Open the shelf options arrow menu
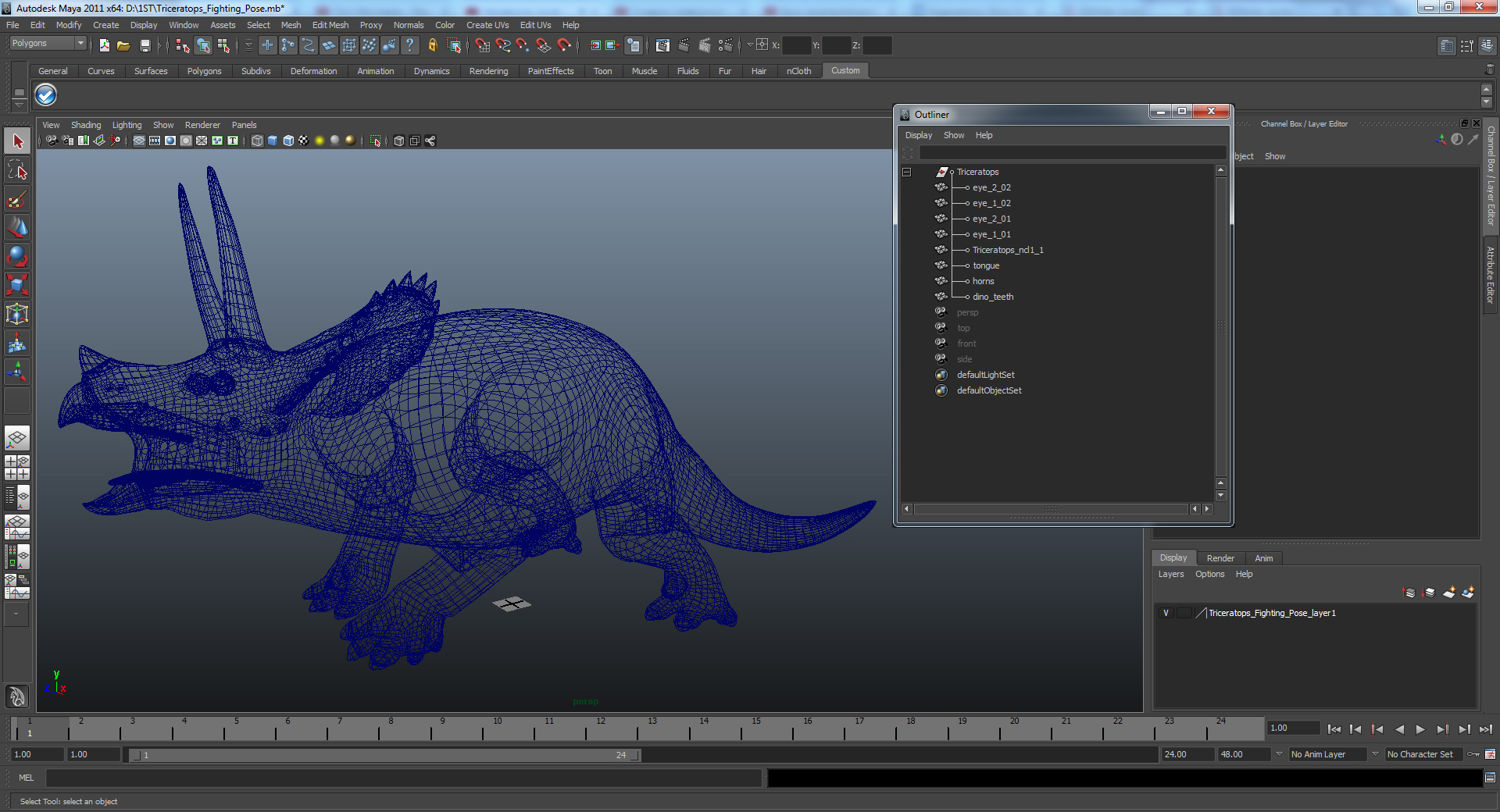1500x812 pixels. click(x=20, y=104)
